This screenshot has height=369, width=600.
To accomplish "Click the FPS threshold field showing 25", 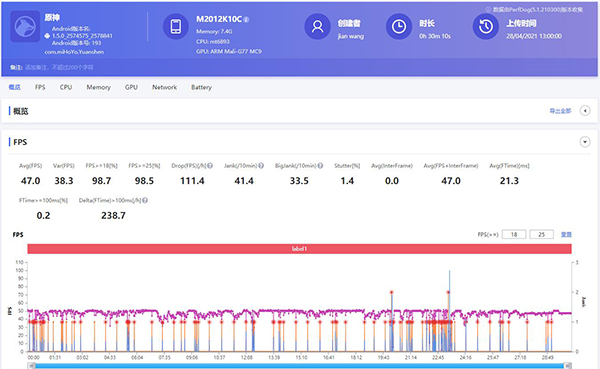I will (541, 234).
